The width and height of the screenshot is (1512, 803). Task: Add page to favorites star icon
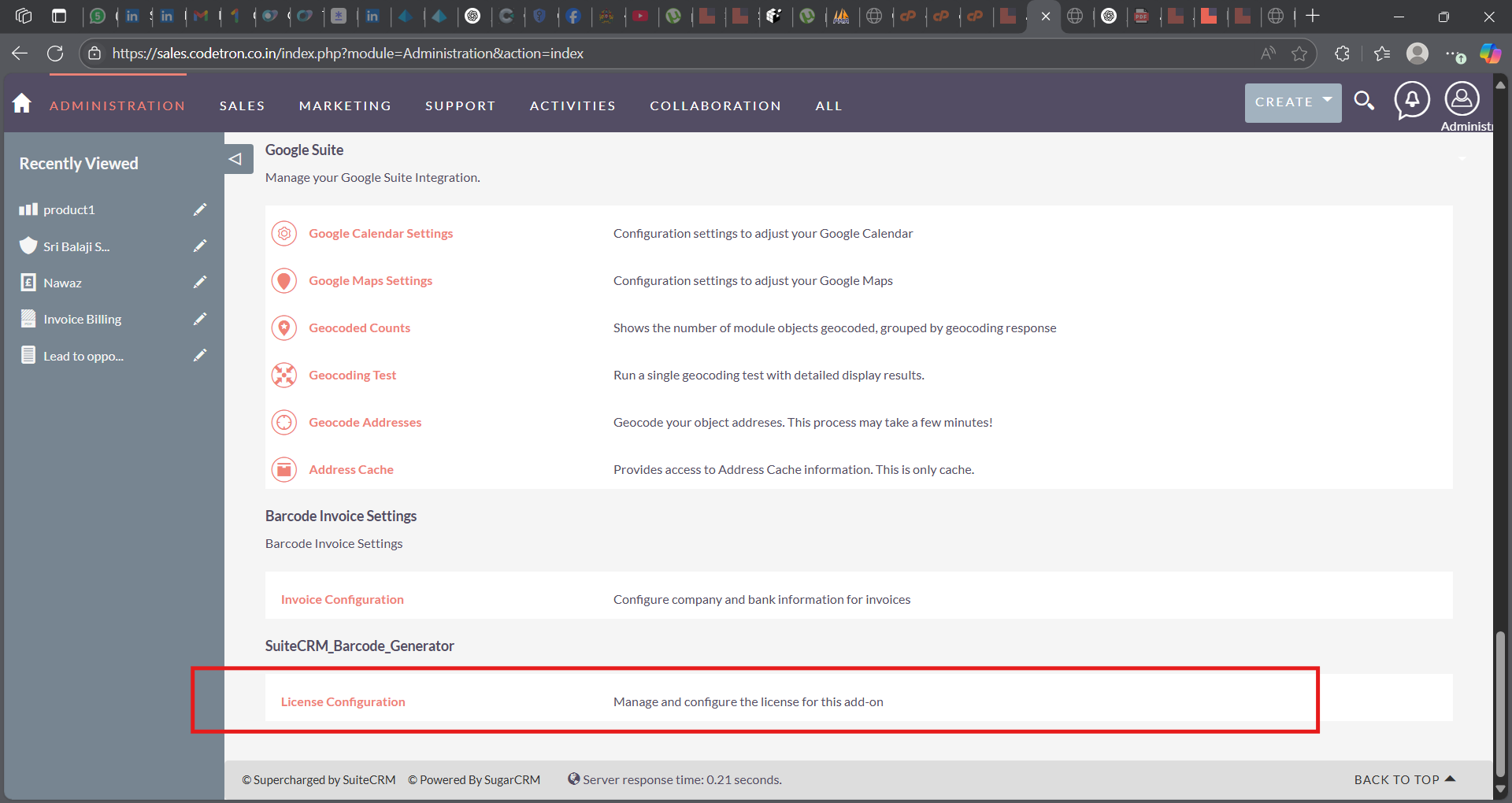coord(1299,54)
